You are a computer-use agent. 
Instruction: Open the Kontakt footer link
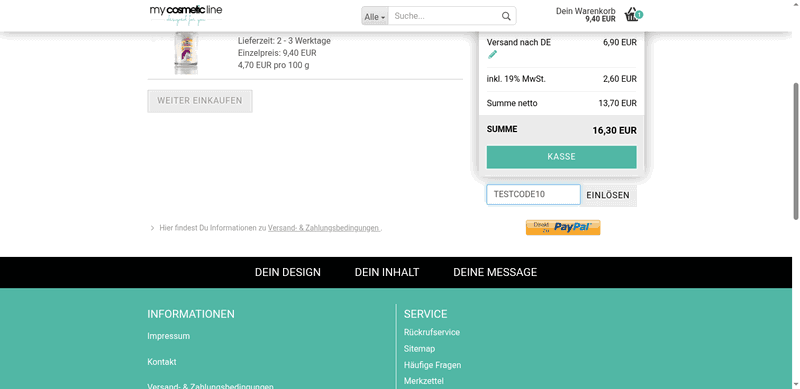pyautogui.click(x=162, y=361)
